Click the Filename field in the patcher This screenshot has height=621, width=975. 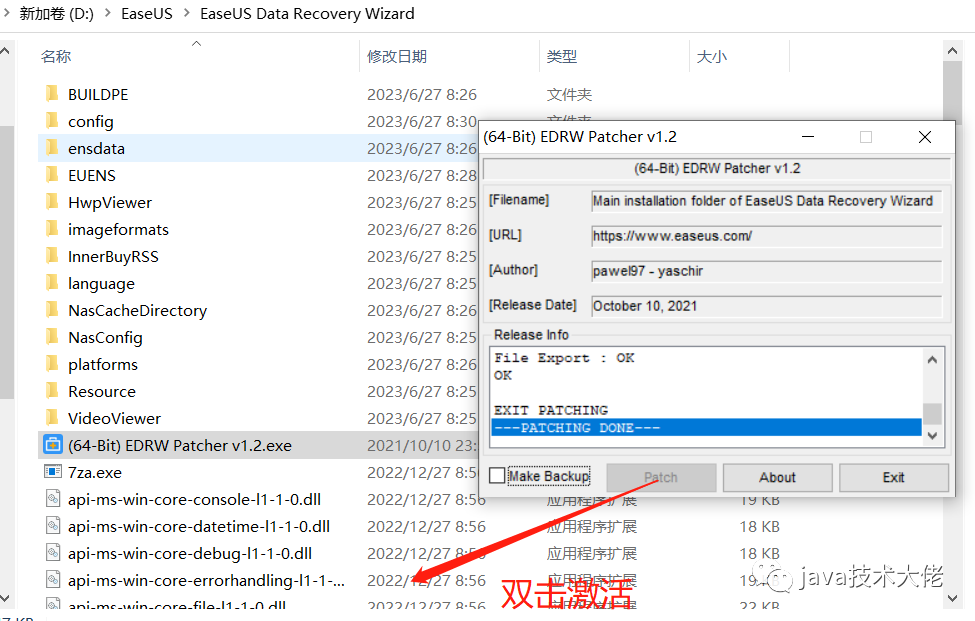click(766, 201)
